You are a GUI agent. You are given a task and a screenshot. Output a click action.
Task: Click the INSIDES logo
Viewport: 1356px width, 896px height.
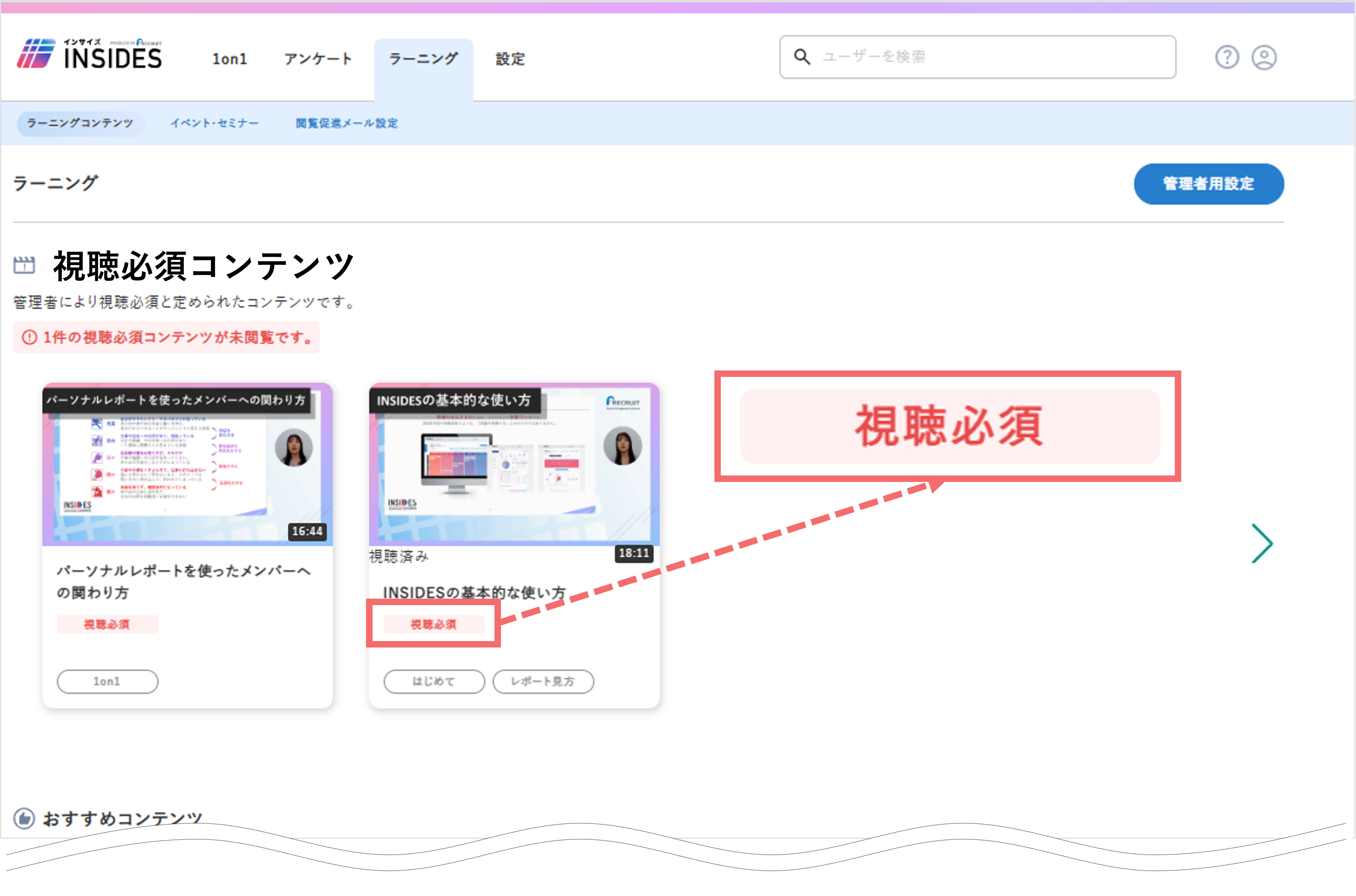90,54
